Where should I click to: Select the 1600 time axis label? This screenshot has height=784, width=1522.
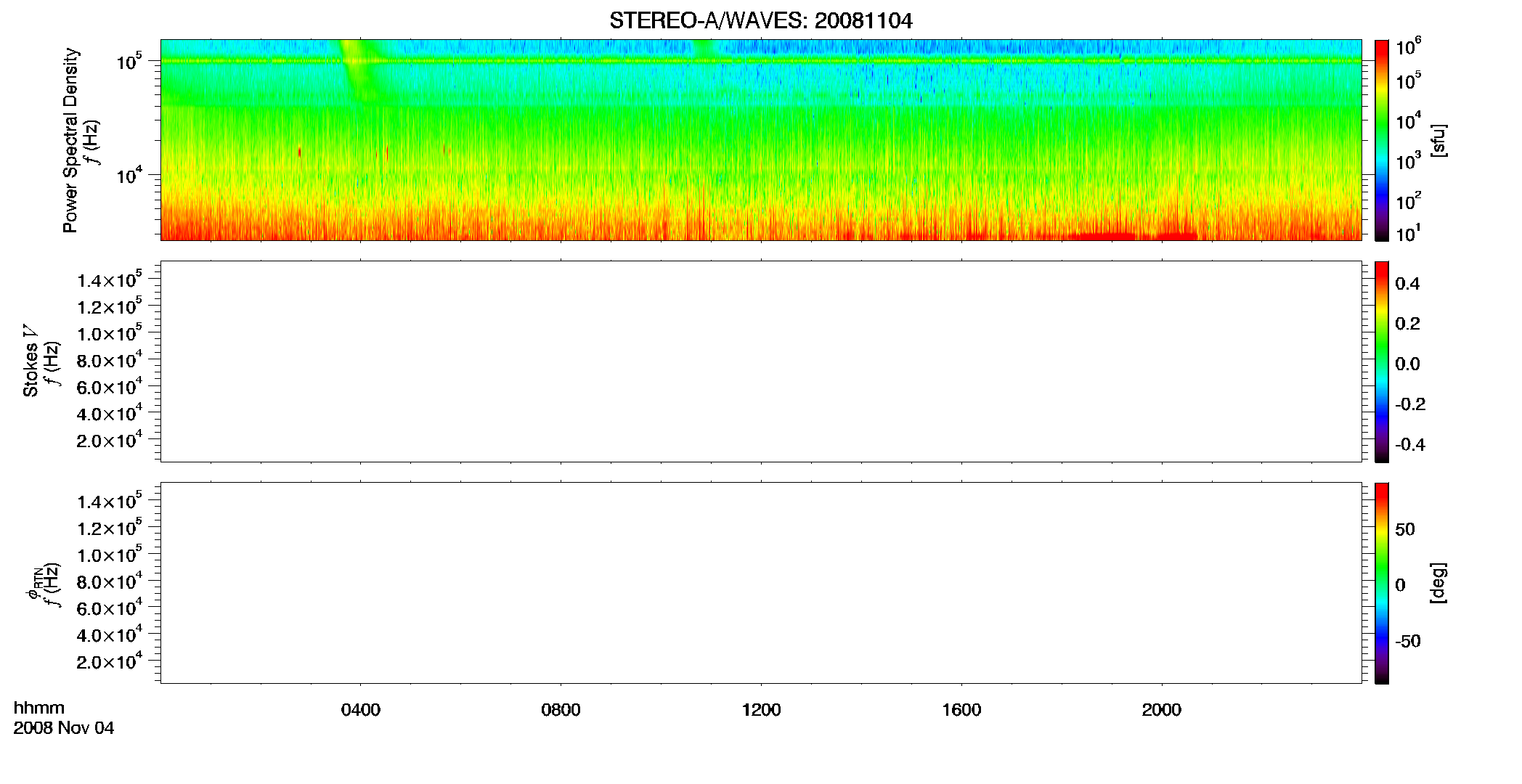961,710
